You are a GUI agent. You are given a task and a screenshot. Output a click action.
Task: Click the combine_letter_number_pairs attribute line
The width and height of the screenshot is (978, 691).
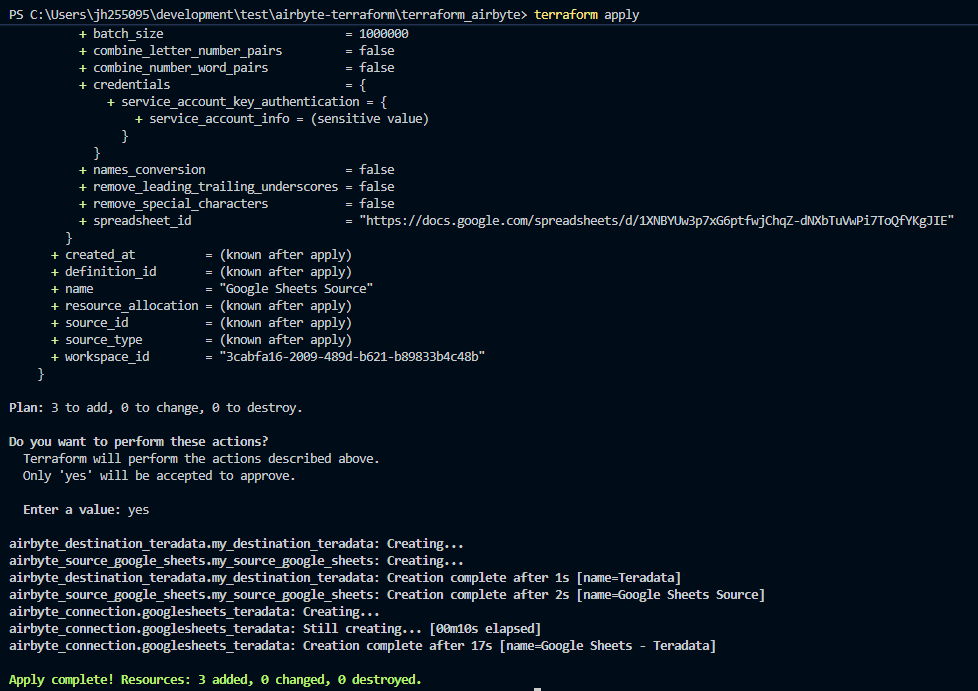click(x=237, y=51)
